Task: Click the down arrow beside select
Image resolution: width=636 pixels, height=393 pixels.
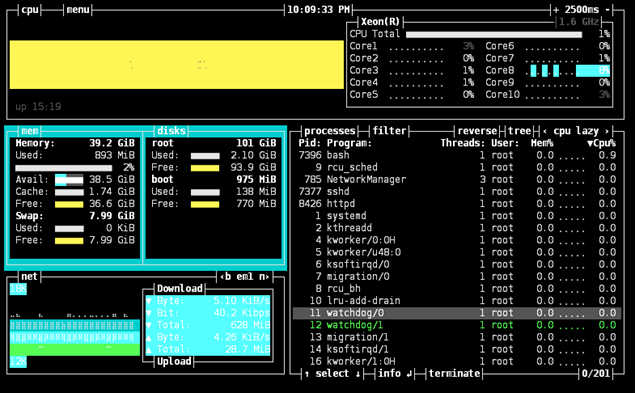Action: (x=358, y=374)
